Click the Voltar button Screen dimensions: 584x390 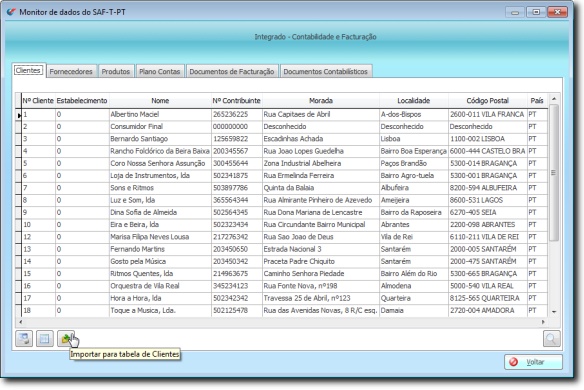(x=533, y=362)
